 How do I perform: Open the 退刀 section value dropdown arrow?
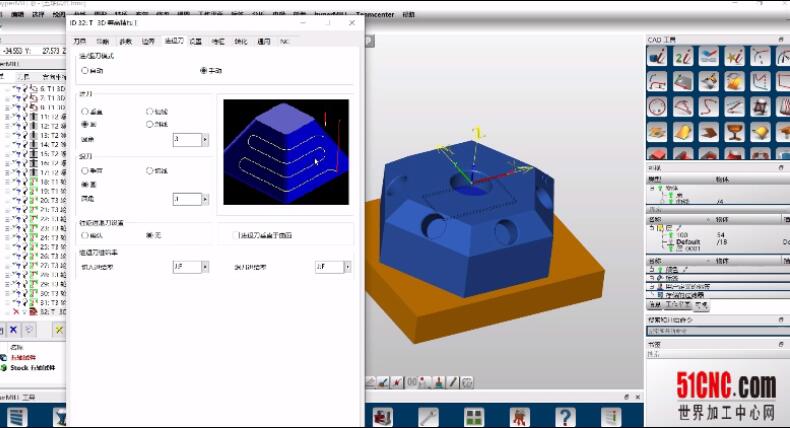205,199
